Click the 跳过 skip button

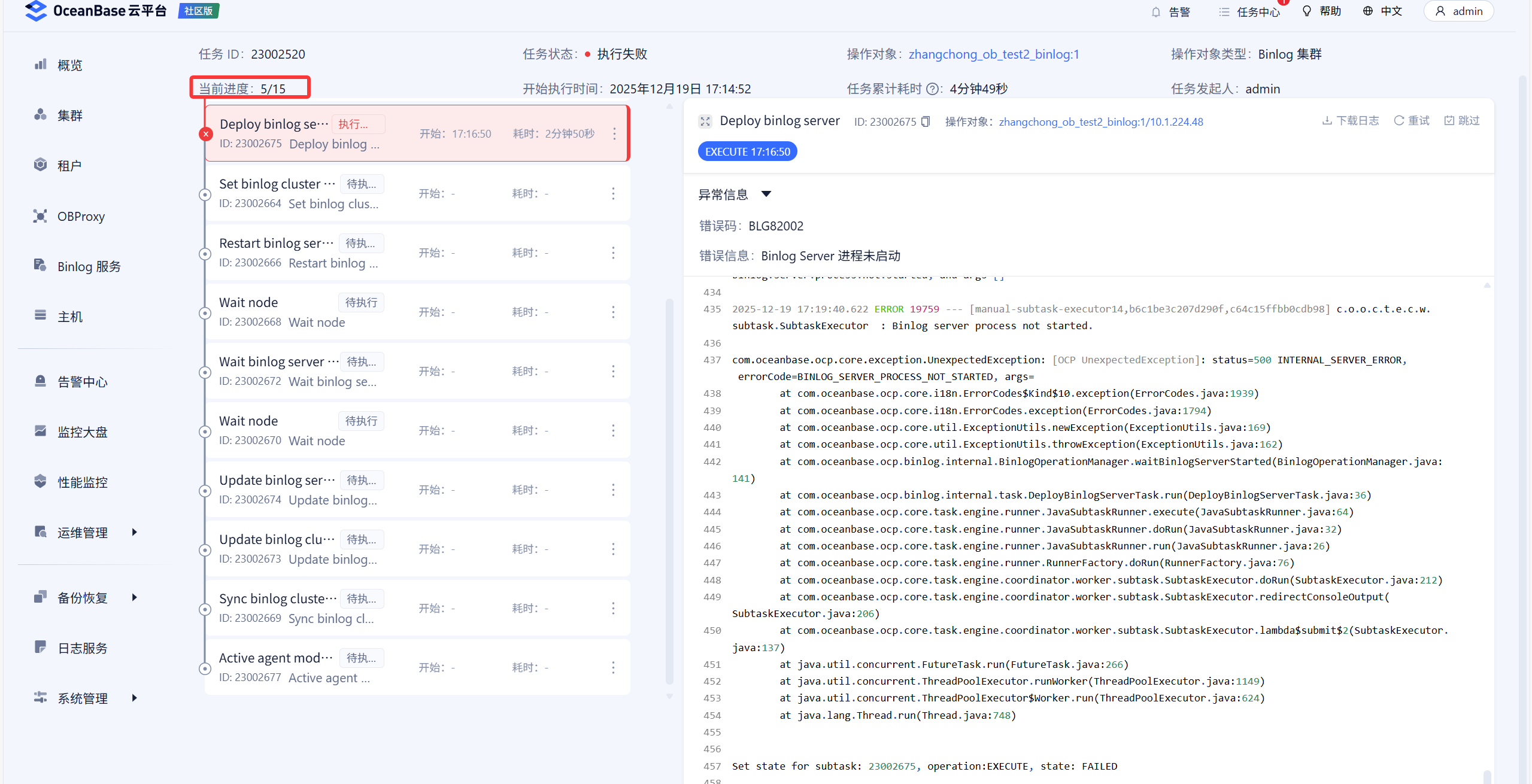tap(1462, 121)
